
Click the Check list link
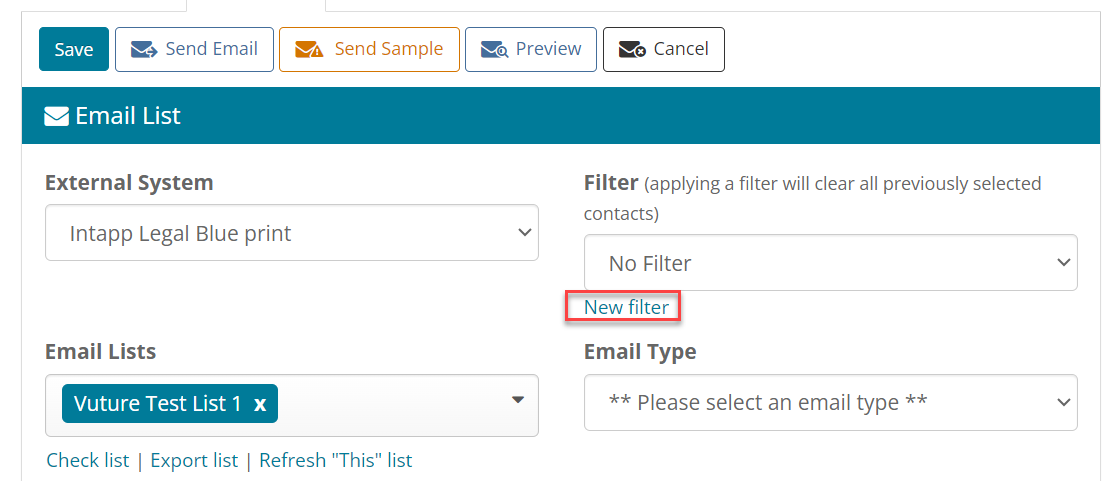coord(88,461)
